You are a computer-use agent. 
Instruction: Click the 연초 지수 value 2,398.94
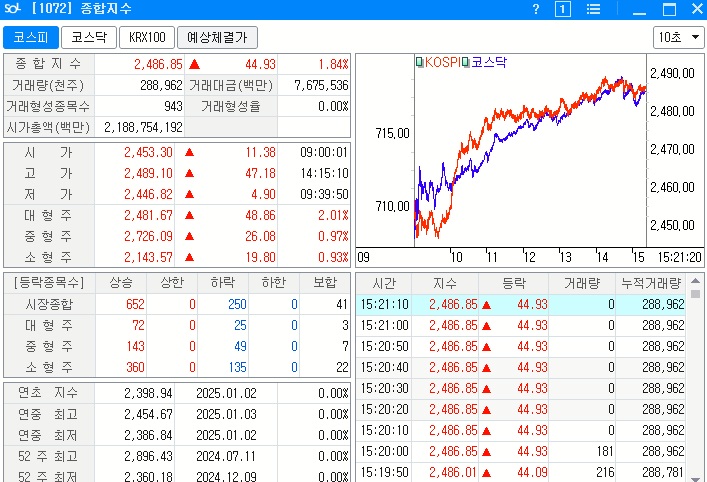click(x=148, y=394)
